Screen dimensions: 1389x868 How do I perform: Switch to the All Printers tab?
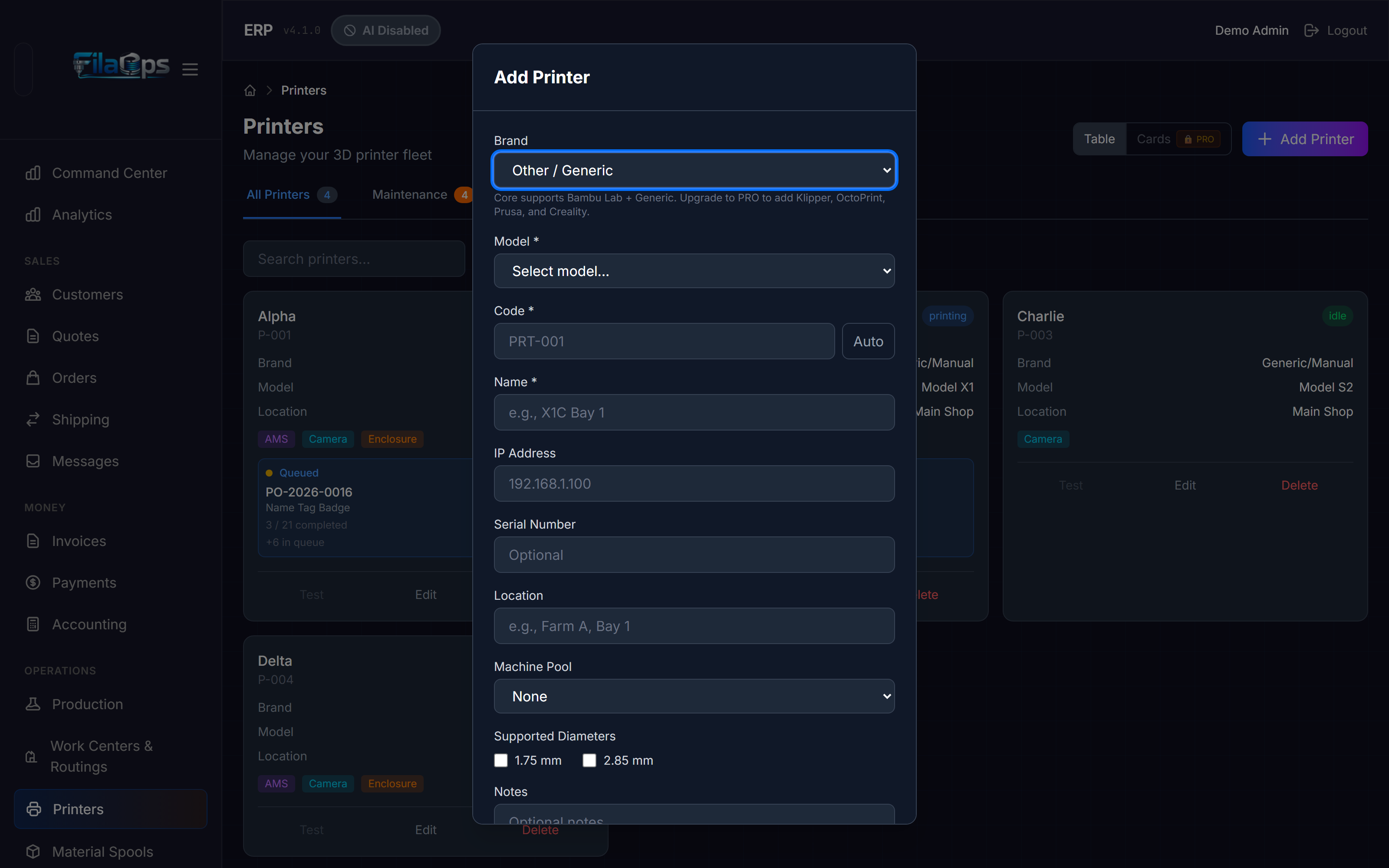click(x=292, y=194)
